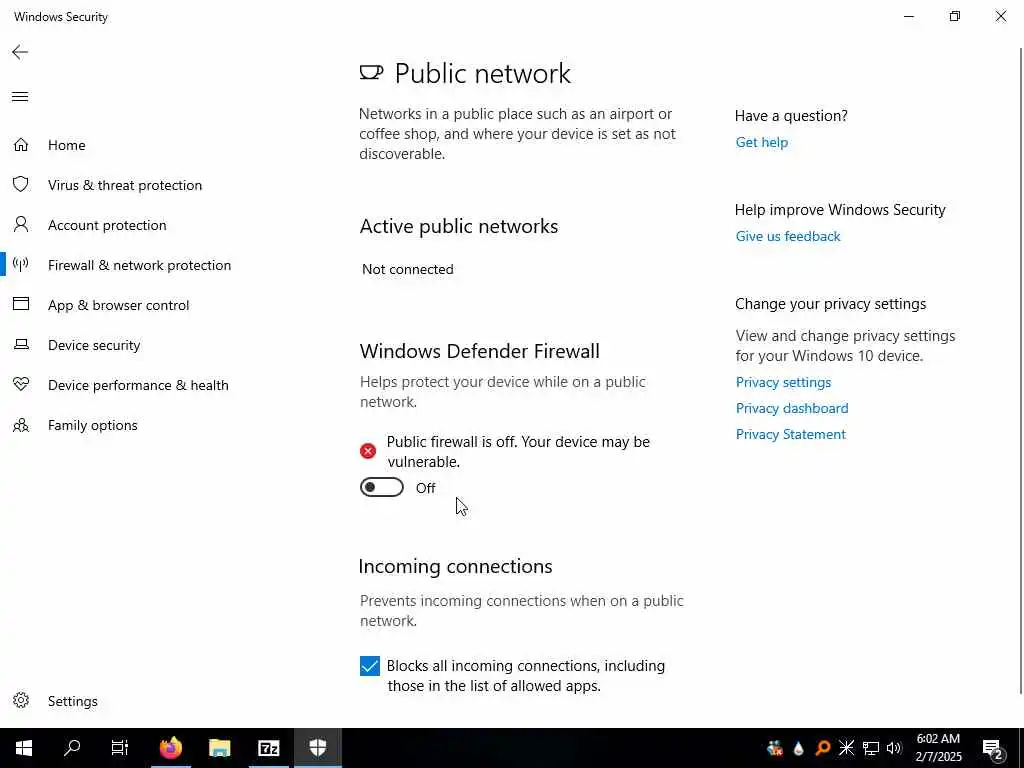Screen dimensions: 1024x768
Task: Click the 'Public network' page heading
Action: [483, 73]
